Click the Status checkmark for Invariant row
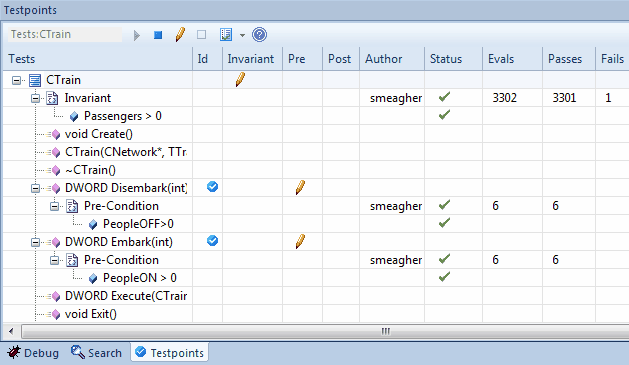 (444, 97)
